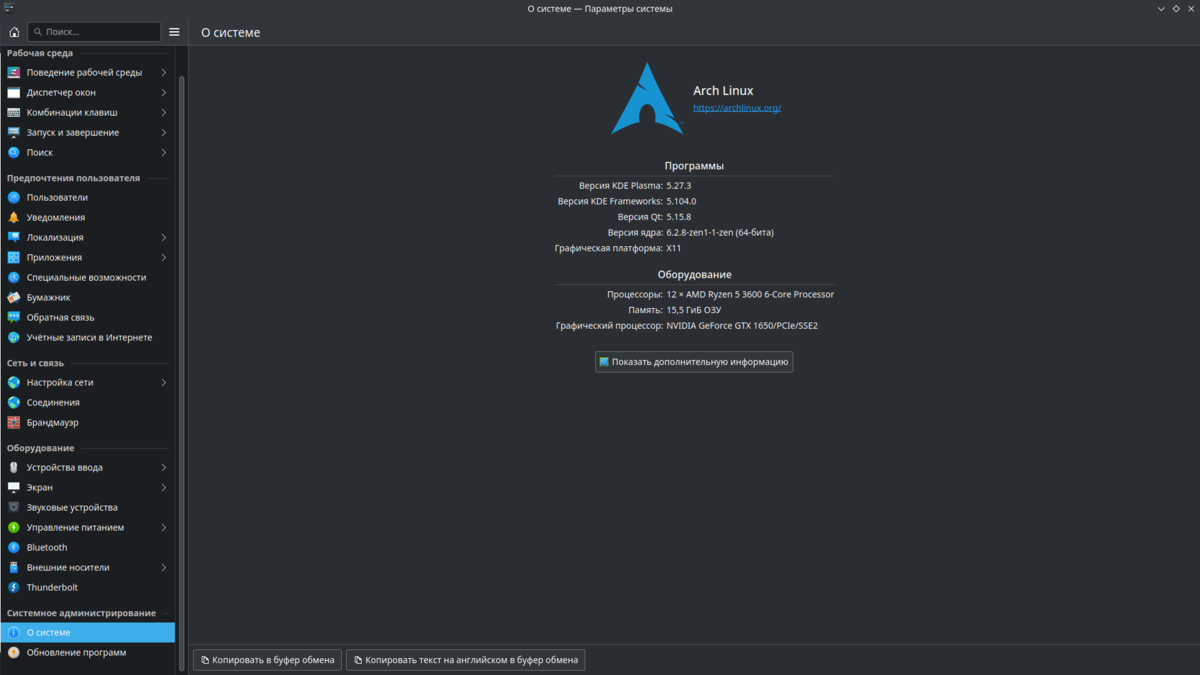Click the Локализация flag icon

point(14,237)
